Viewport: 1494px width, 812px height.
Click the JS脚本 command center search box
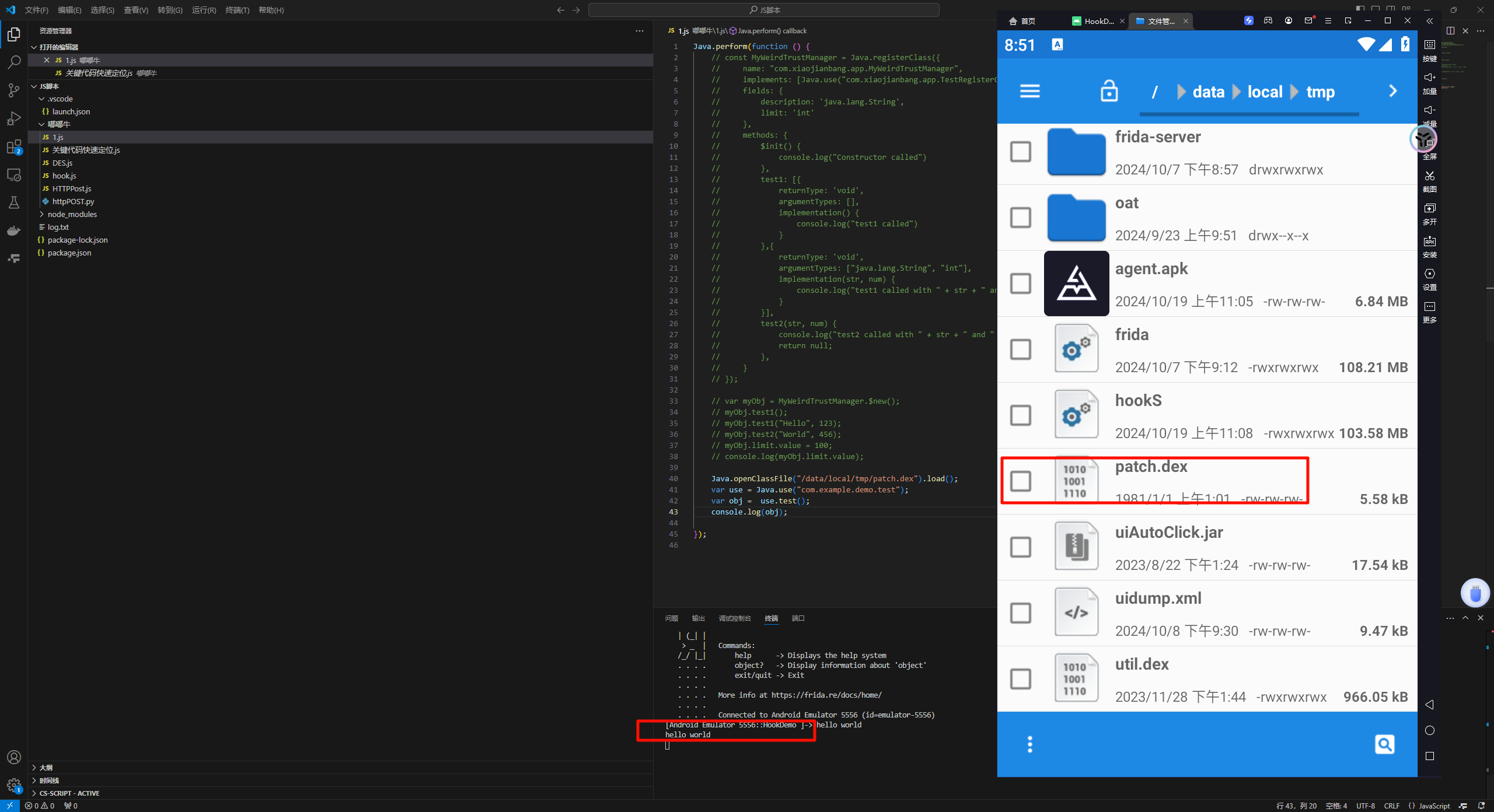click(x=763, y=10)
